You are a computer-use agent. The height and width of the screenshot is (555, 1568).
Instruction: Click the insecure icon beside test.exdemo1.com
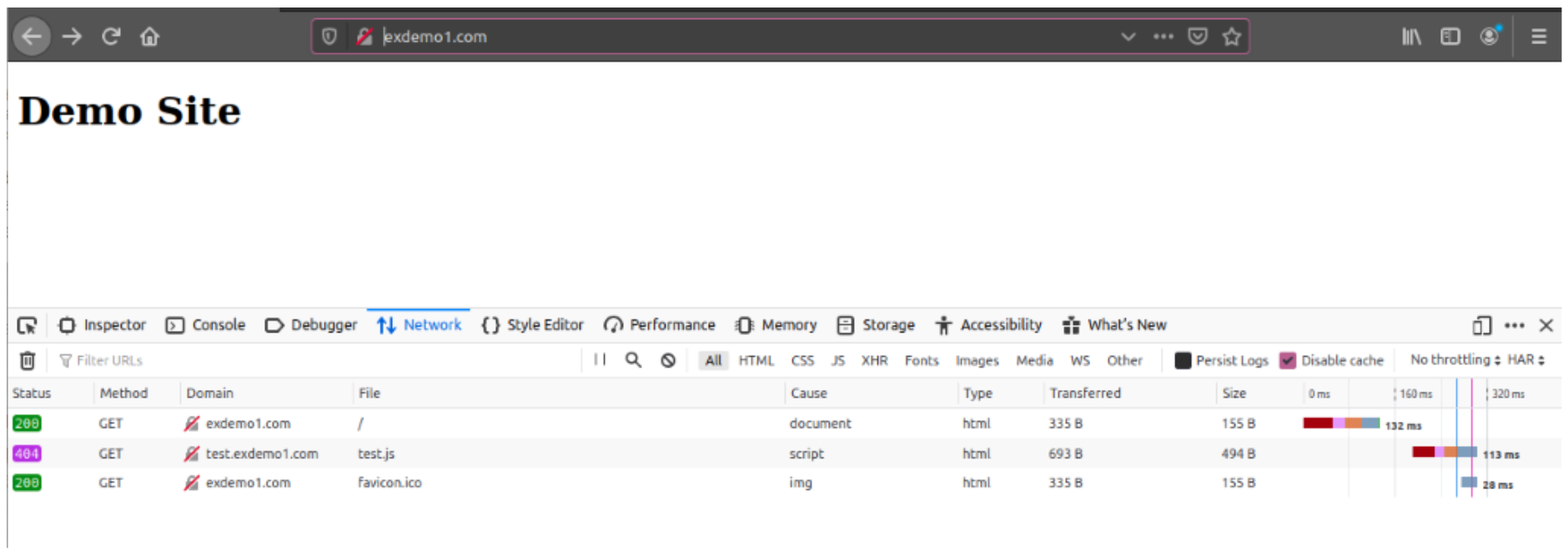(x=192, y=453)
